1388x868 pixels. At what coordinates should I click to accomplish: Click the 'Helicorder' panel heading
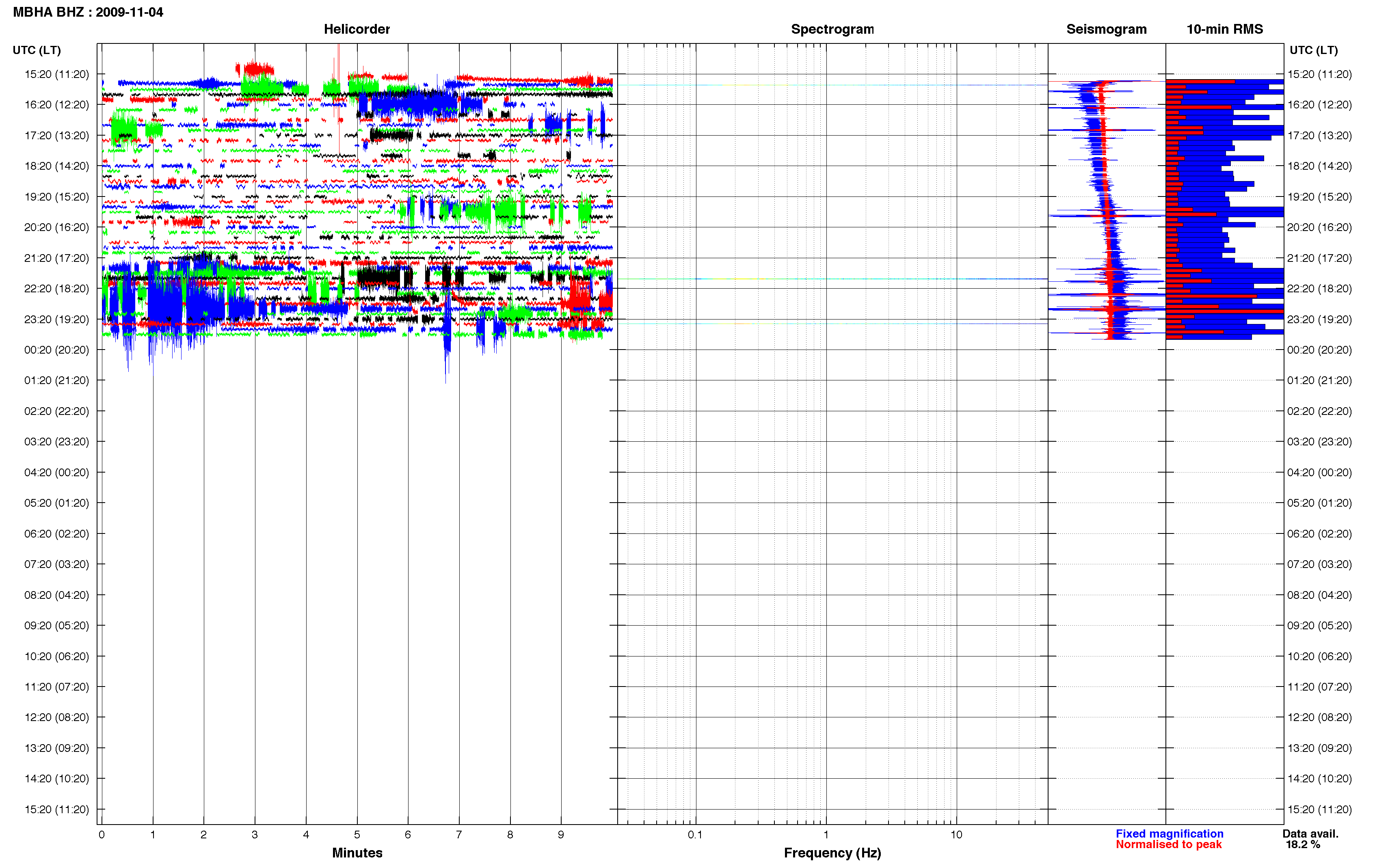point(357,29)
